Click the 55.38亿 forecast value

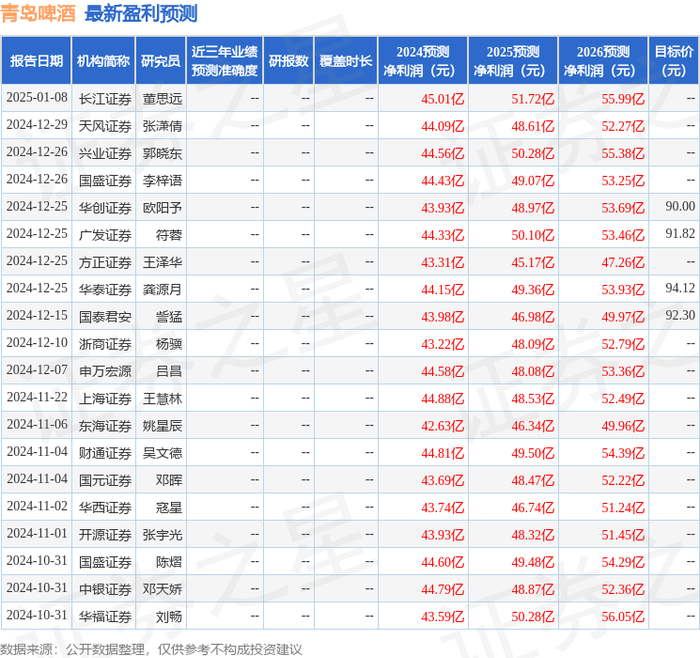pyautogui.click(x=623, y=153)
